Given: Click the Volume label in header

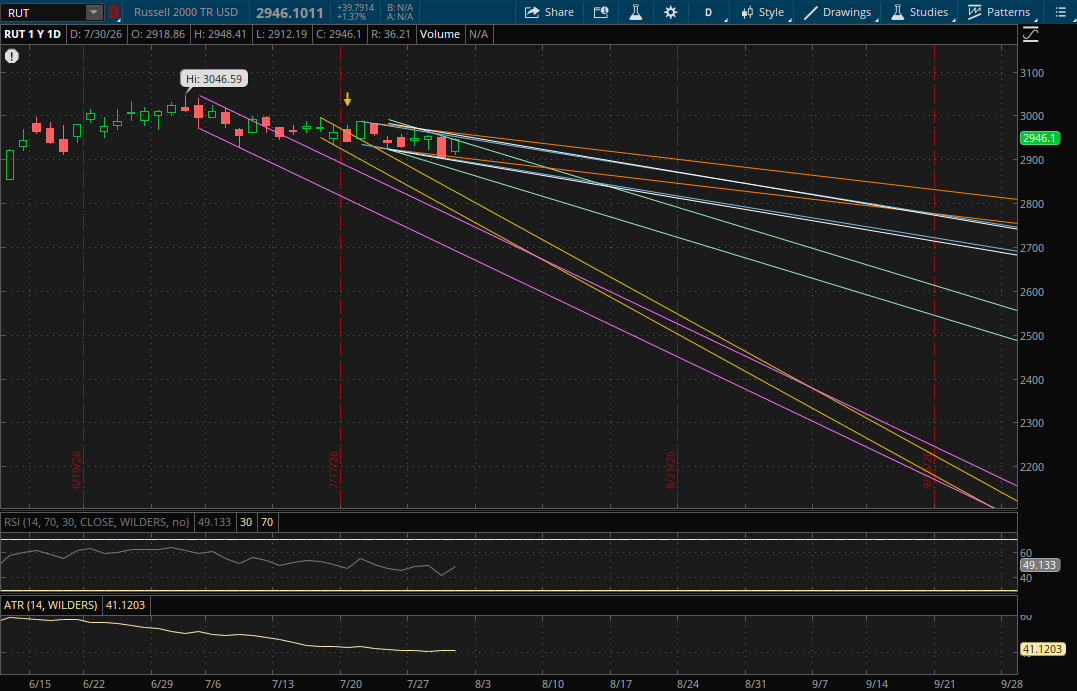Looking at the screenshot, I should coord(440,34).
